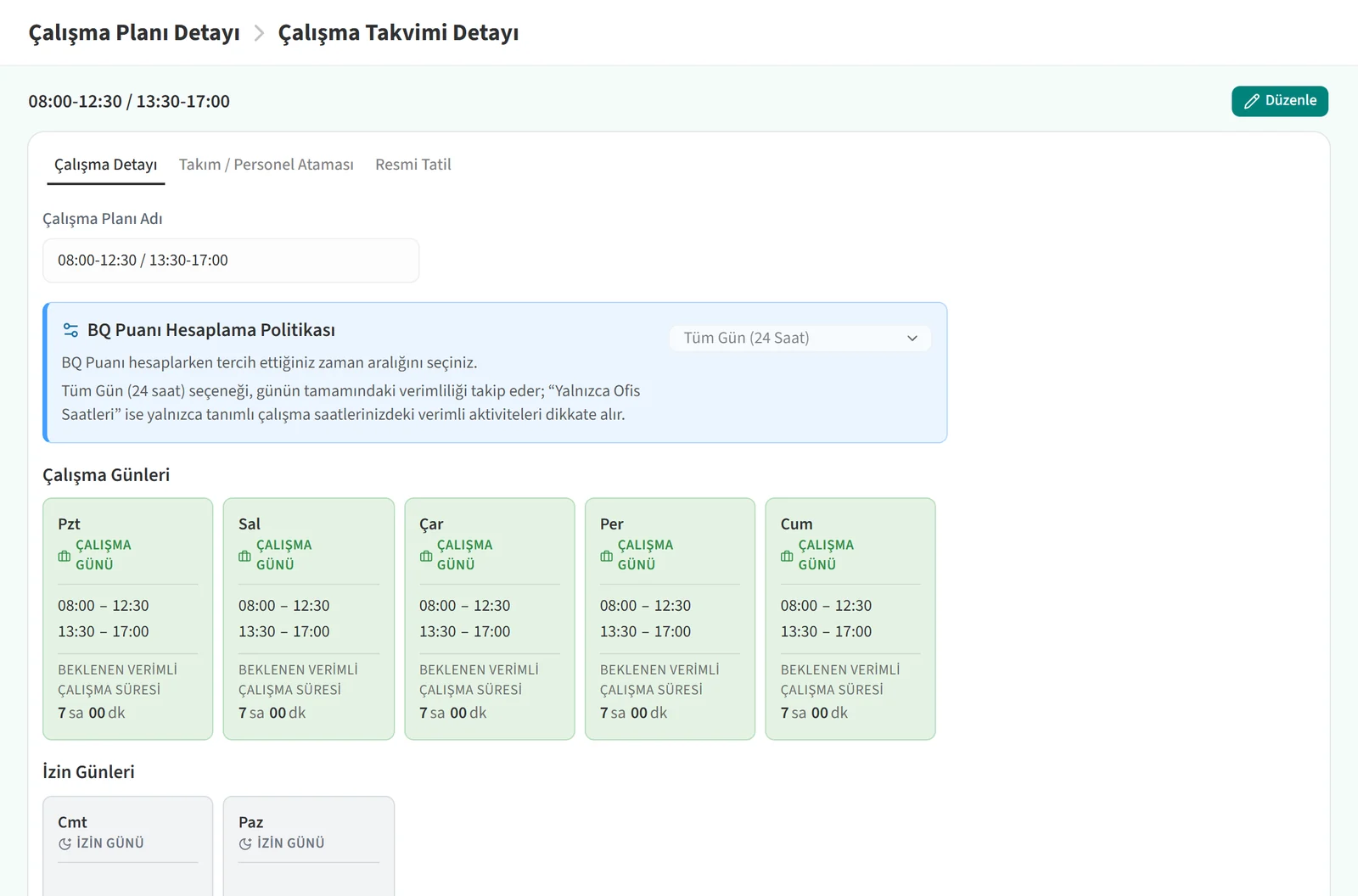Go back to Çalışma Planı Detayı breadcrumb

[134, 33]
